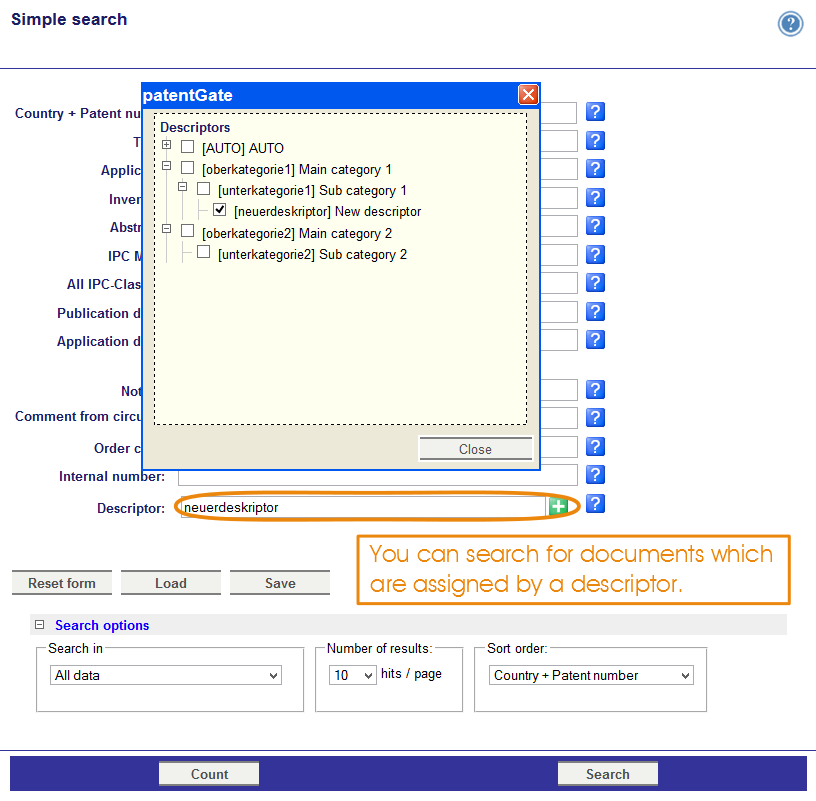Open help for the Order code row
This screenshot has width=816, height=801.
(x=595, y=447)
